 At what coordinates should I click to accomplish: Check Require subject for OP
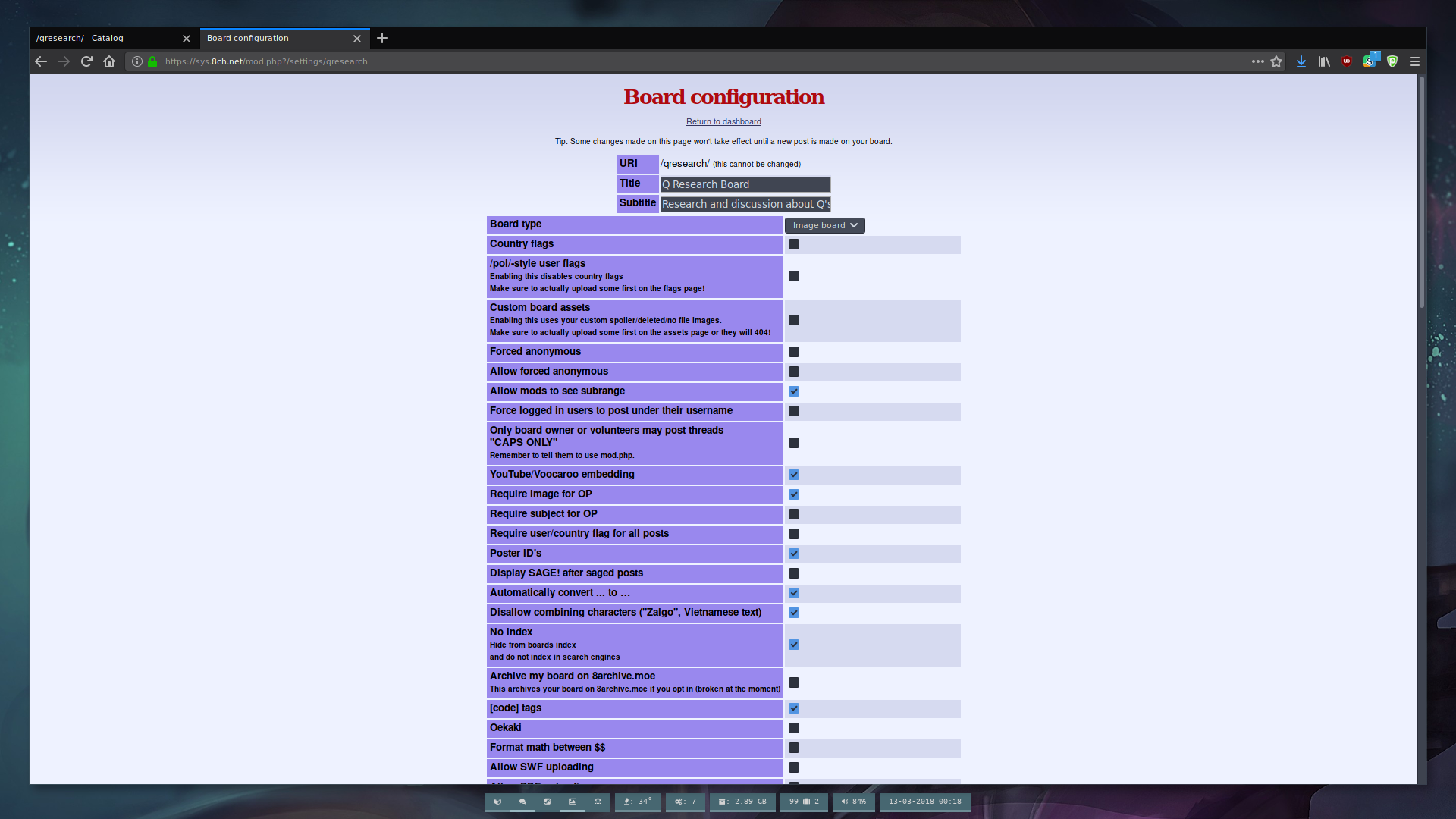pyautogui.click(x=794, y=514)
